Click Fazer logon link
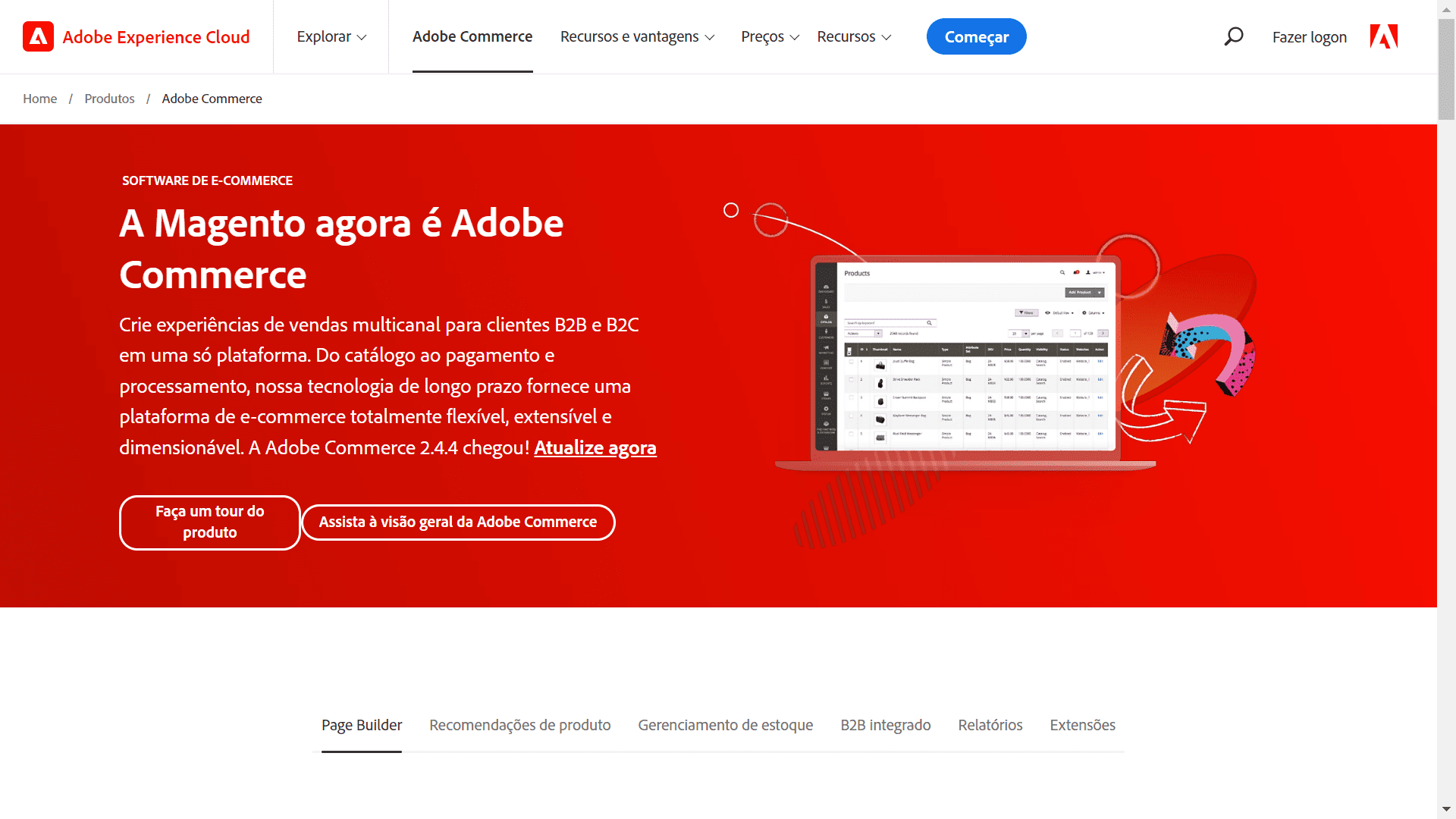The height and width of the screenshot is (819, 1456). coord(1309,37)
